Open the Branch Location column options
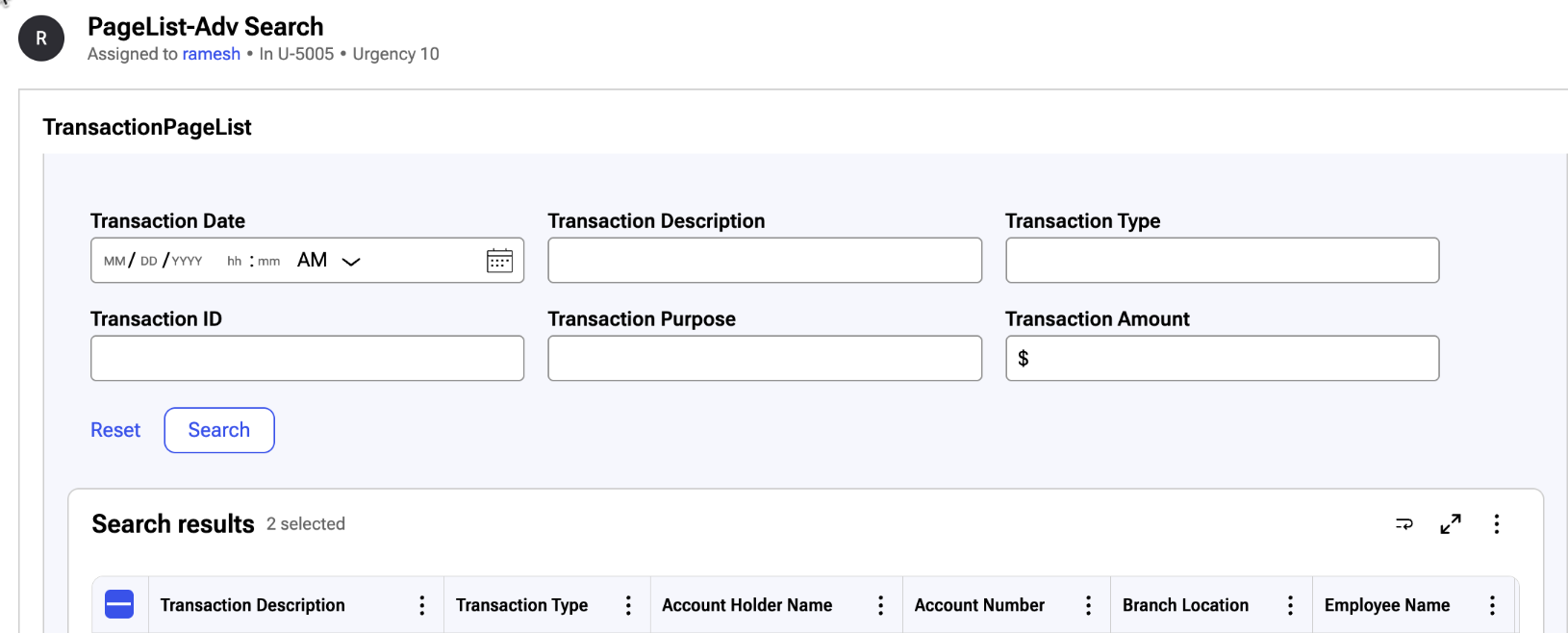This screenshot has height=633, width=1568. [1290, 605]
